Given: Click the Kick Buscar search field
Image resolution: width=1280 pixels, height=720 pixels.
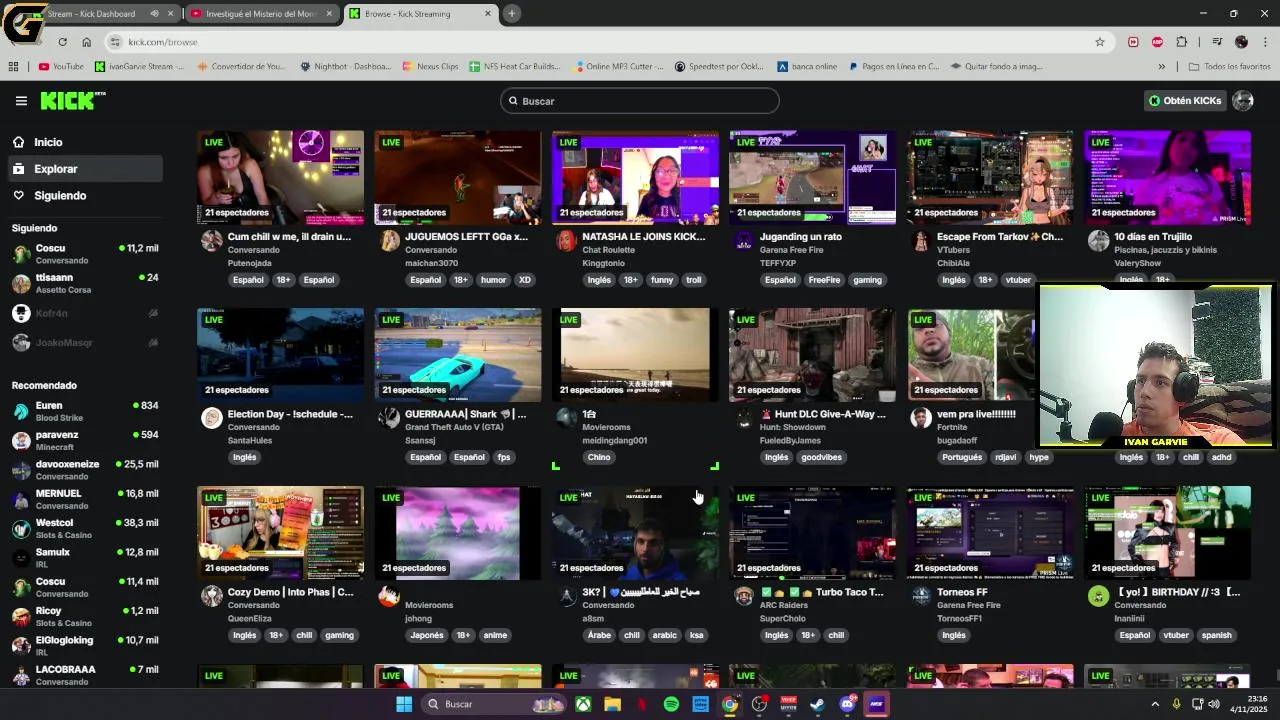Looking at the screenshot, I should [640, 101].
